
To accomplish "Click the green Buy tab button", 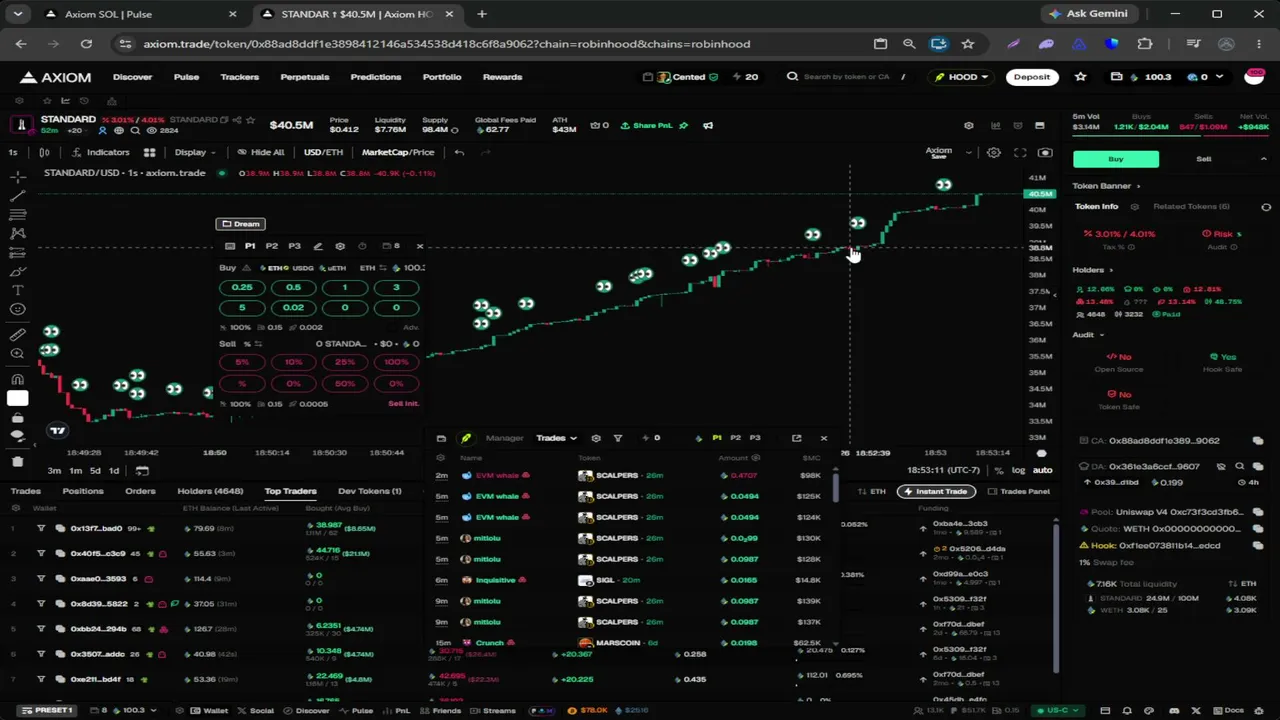I will coord(1115,159).
